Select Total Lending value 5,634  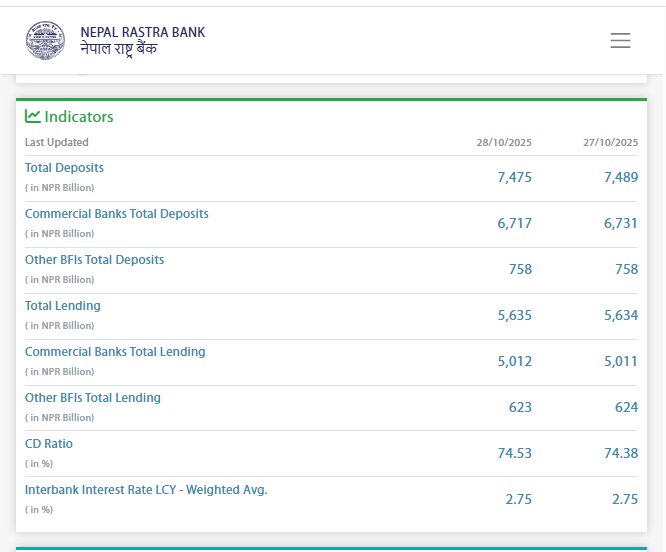(620, 315)
